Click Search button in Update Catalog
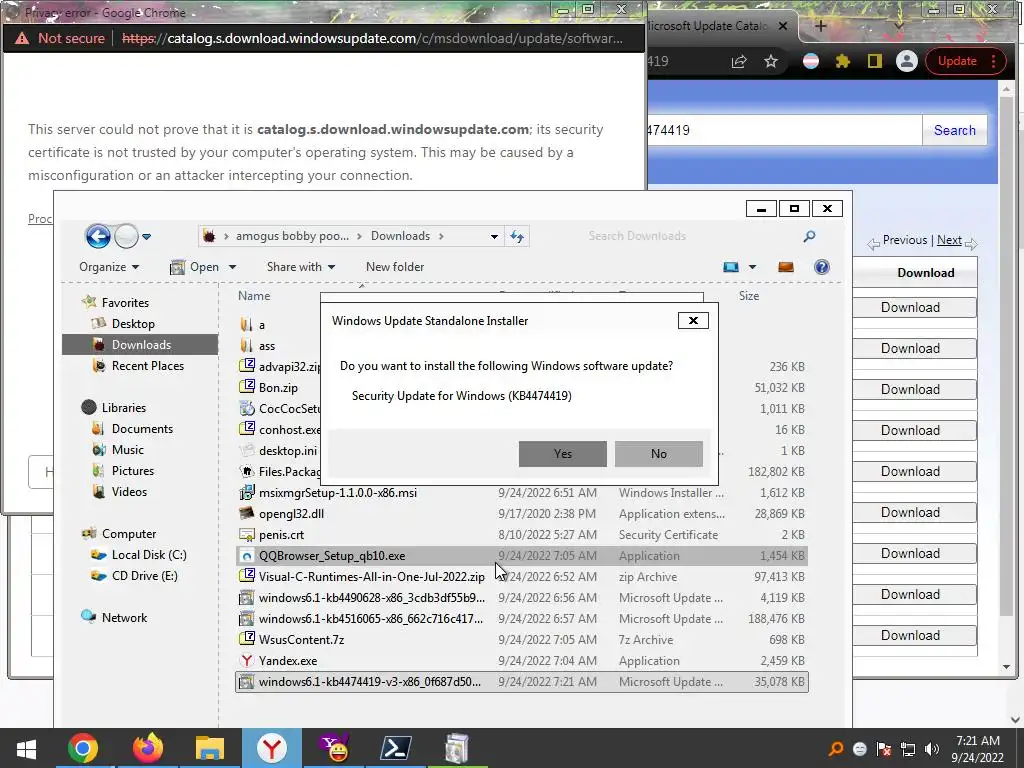The image size is (1024, 768). tap(954, 130)
